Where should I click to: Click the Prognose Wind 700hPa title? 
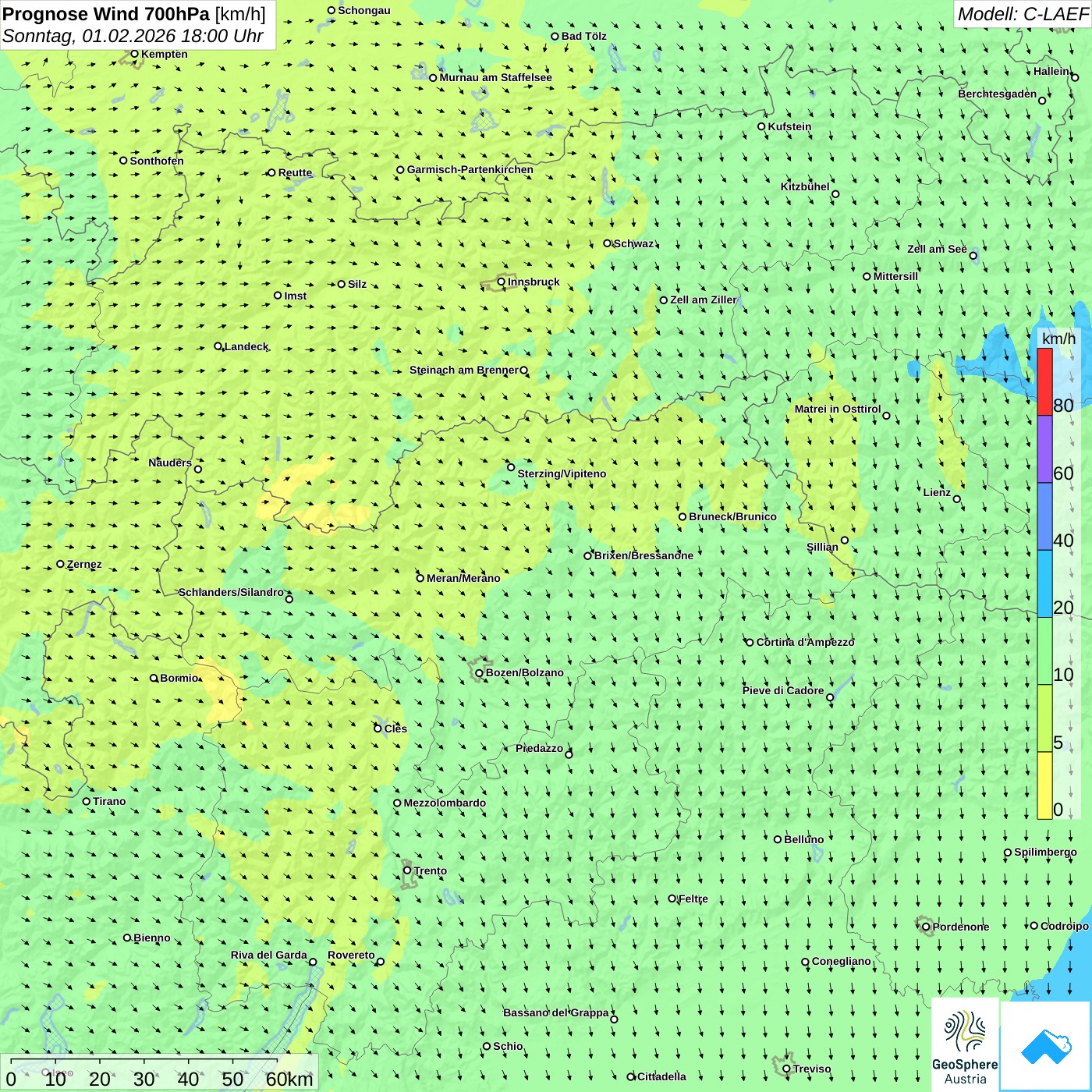(106, 14)
